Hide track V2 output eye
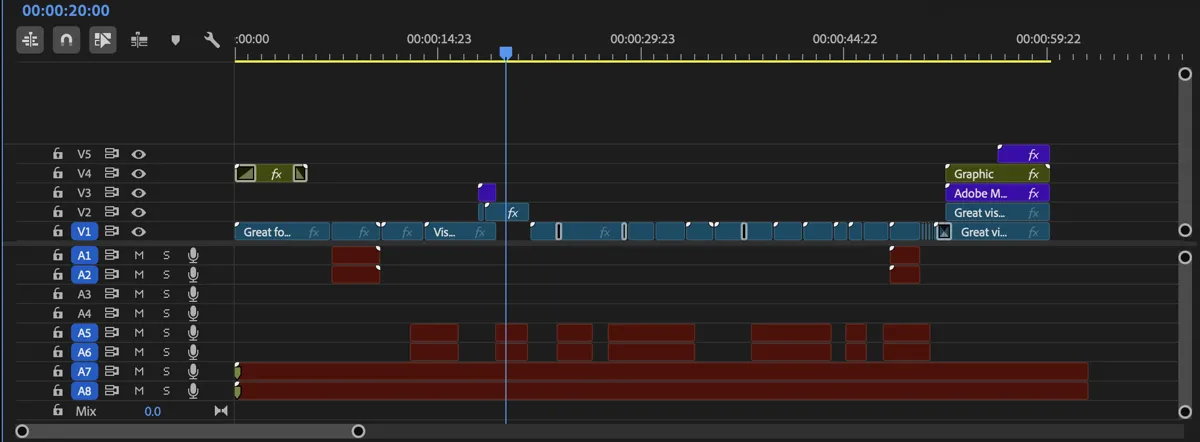Image resolution: width=1200 pixels, height=442 pixels. pyautogui.click(x=139, y=212)
